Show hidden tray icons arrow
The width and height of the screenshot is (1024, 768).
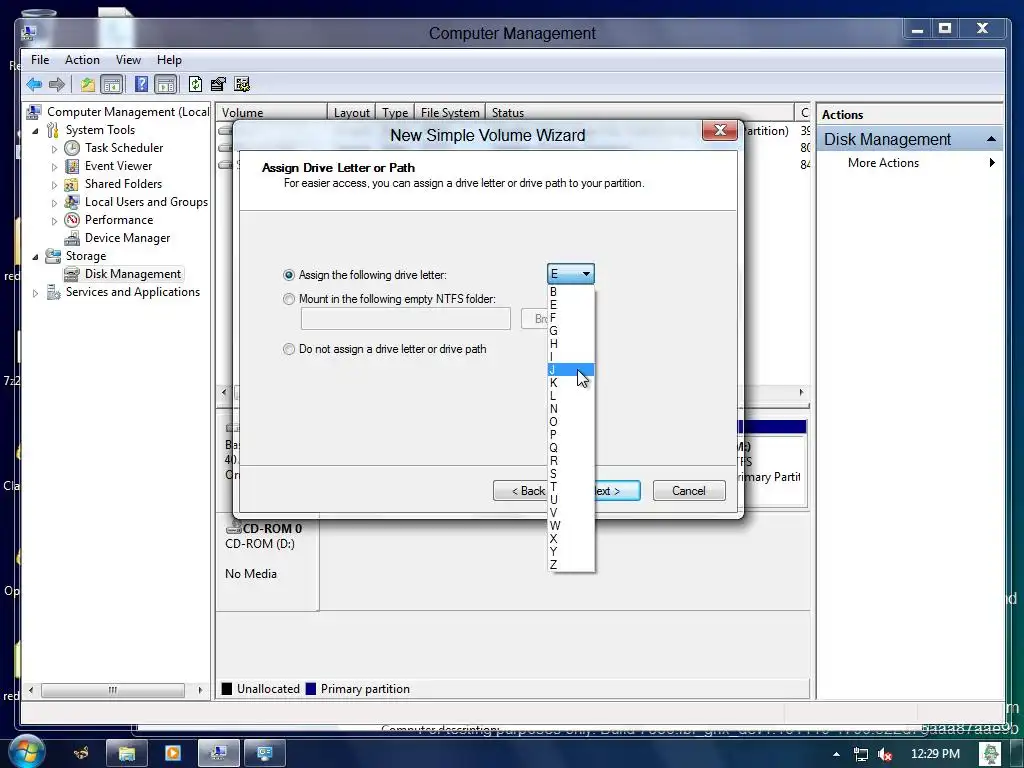point(837,754)
